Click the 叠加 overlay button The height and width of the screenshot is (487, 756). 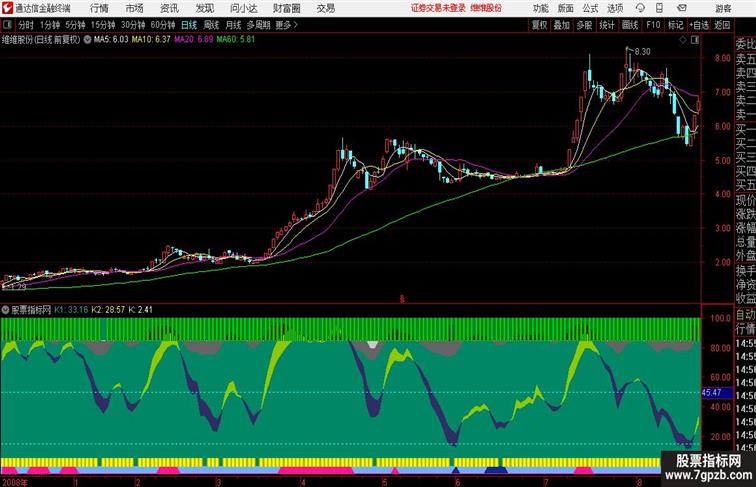click(x=561, y=25)
